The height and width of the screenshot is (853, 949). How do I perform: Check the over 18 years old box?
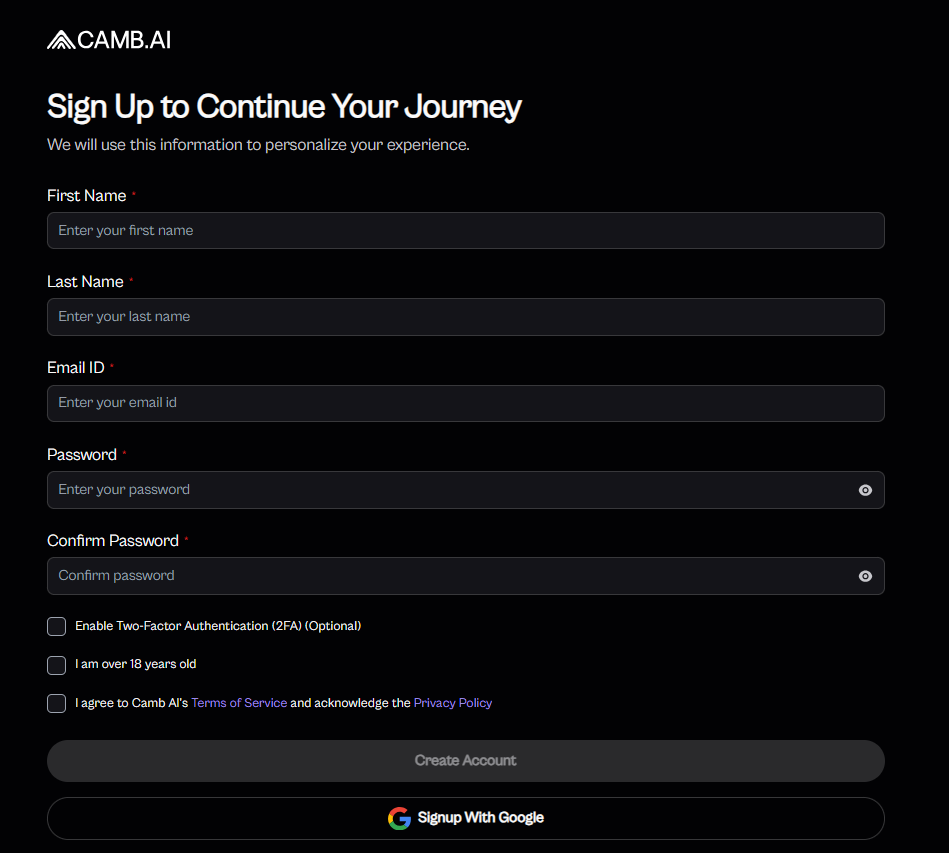point(57,665)
